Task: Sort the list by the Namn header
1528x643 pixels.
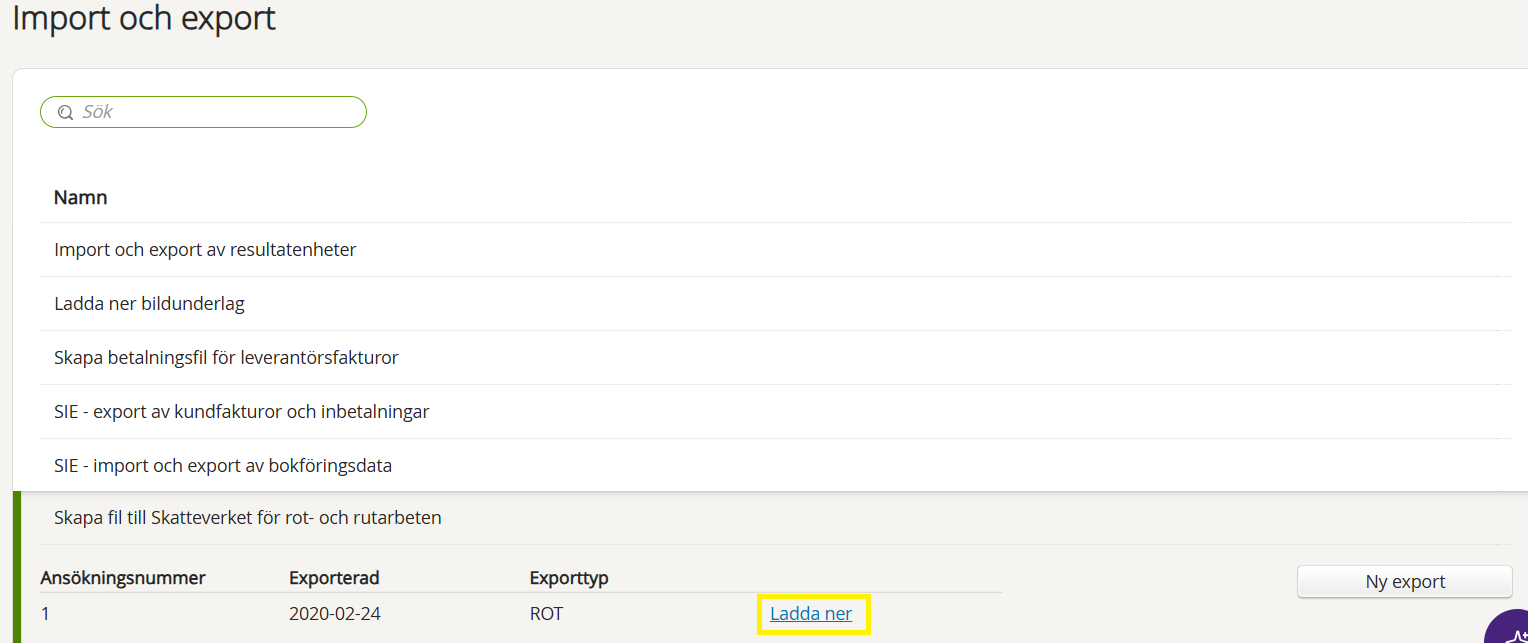Action: point(81,197)
